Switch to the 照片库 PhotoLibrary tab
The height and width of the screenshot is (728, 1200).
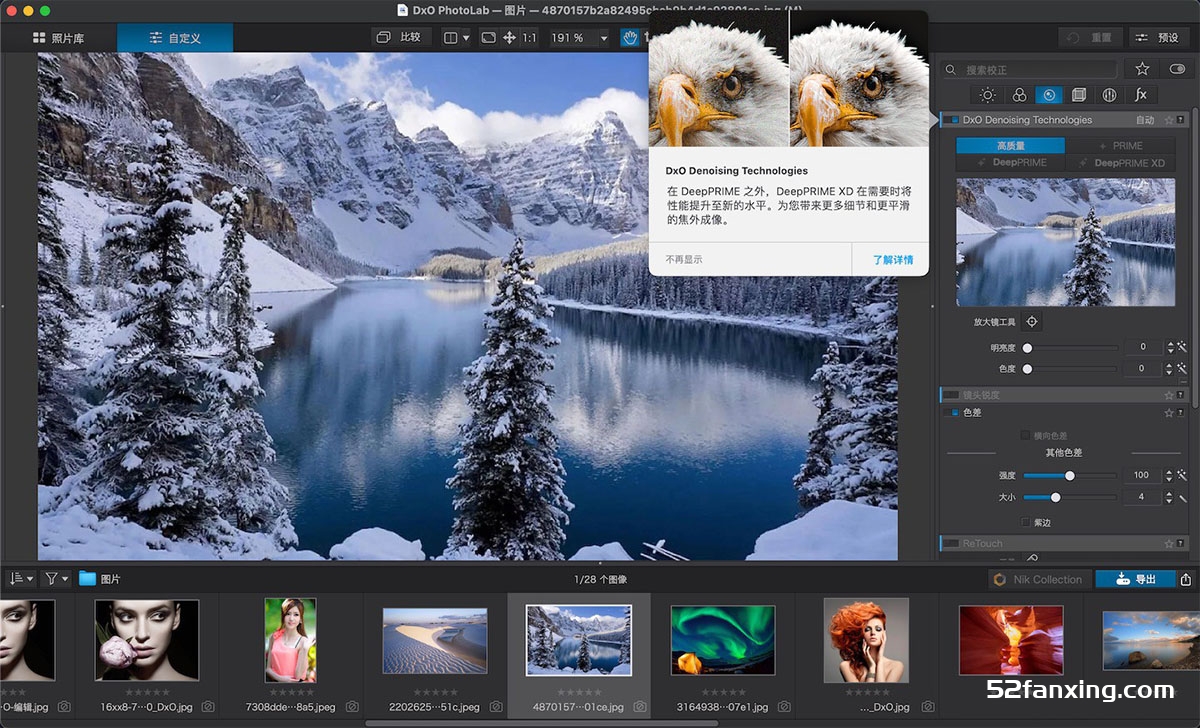coord(58,38)
